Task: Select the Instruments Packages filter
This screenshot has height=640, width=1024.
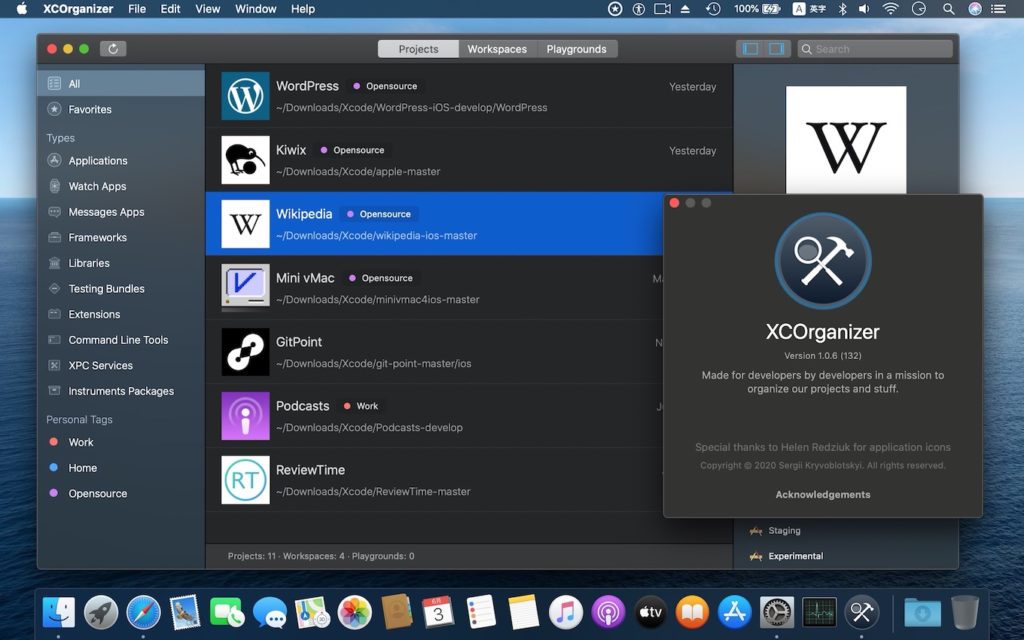Action: click(x=121, y=391)
